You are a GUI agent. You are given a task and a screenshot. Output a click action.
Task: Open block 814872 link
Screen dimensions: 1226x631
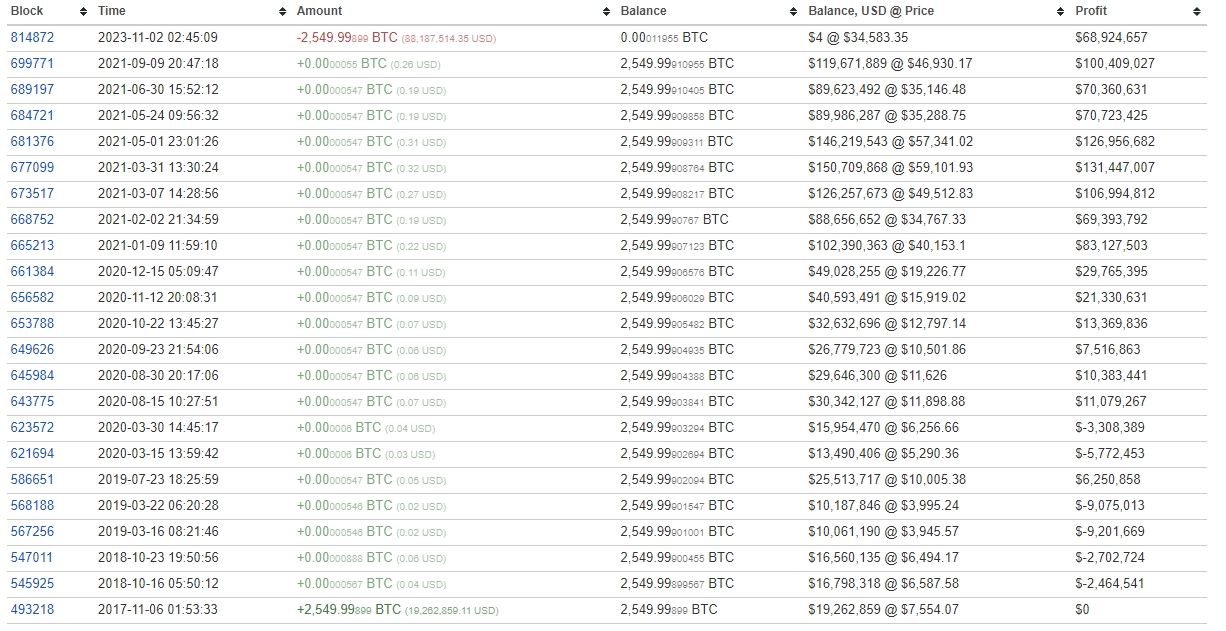pos(32,38)
